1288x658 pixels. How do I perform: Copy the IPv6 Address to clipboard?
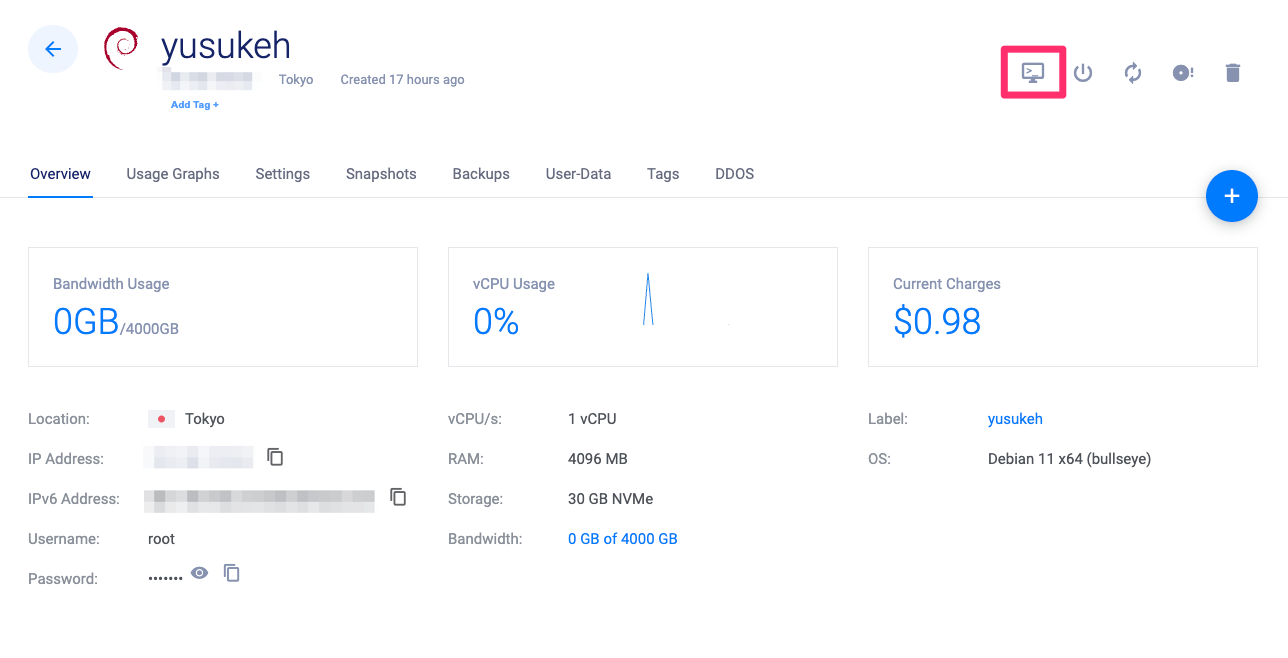(x=398, y=497)
